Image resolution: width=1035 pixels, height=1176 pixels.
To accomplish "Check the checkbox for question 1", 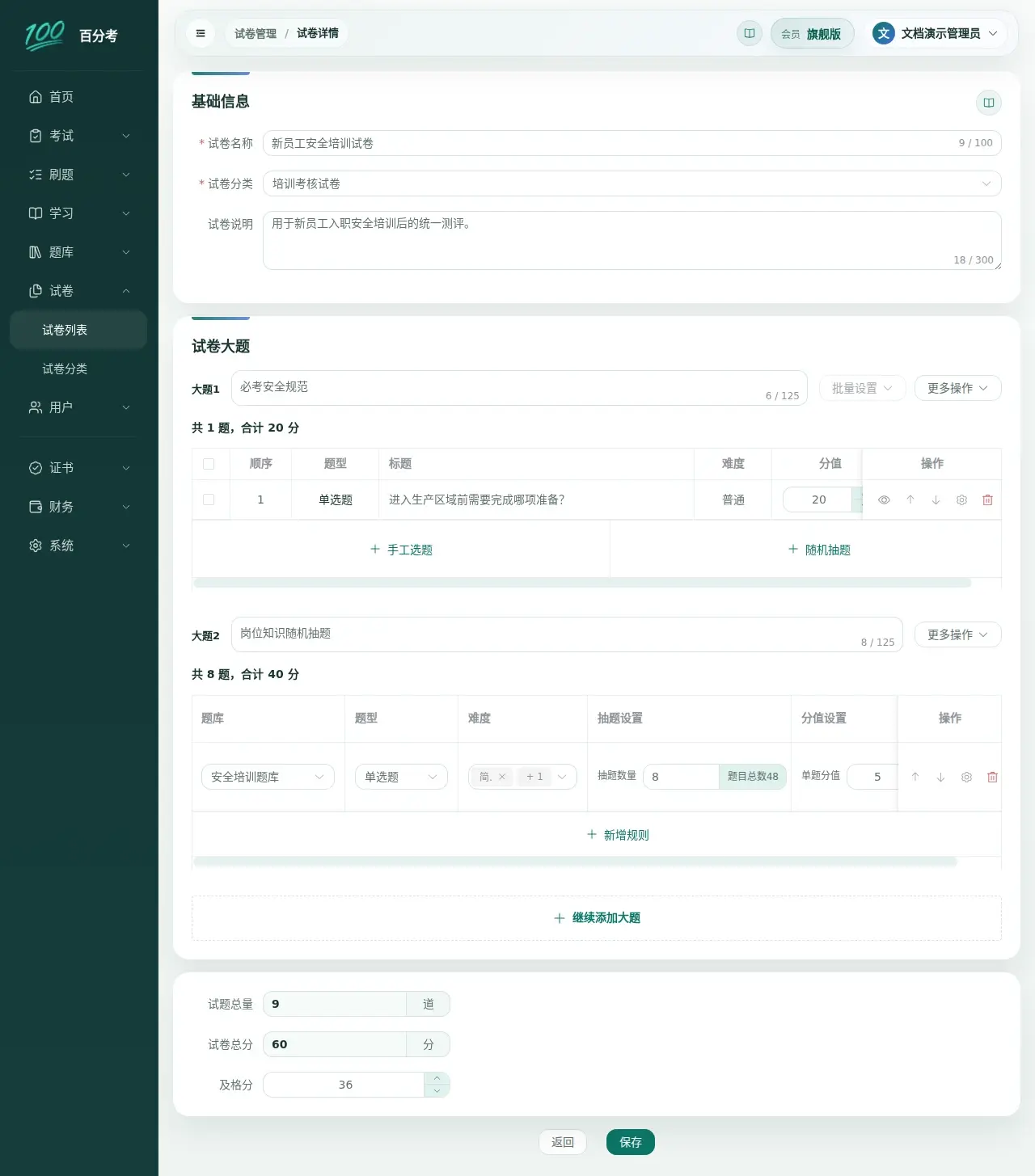I will pyautogui.click(x=209, y=499).
